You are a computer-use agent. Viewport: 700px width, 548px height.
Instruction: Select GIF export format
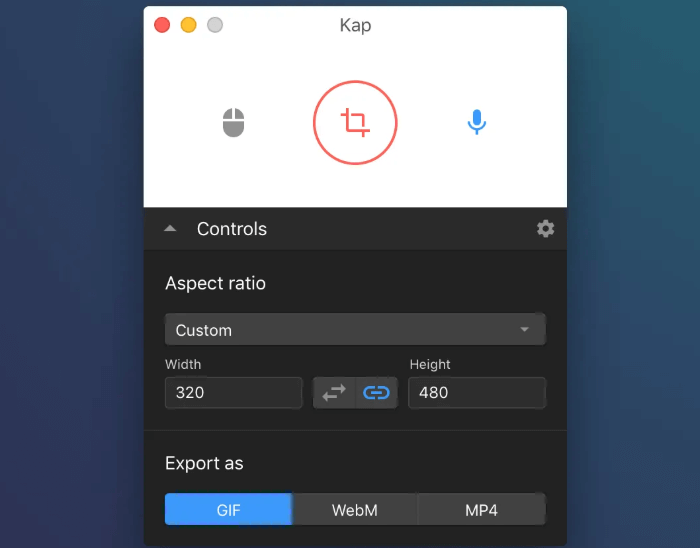229,510
